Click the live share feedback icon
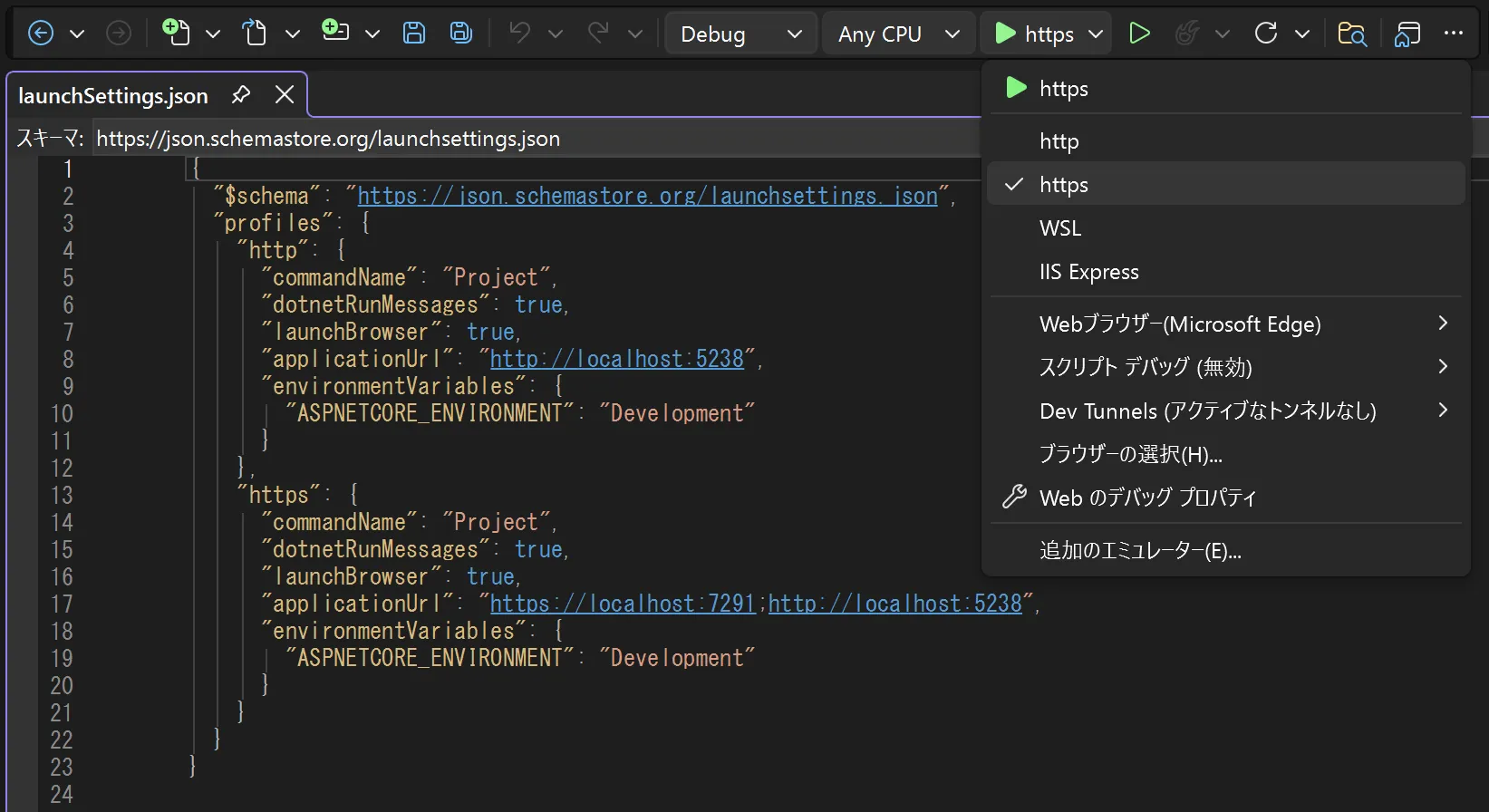This screenshot has height=812, width=1489. click(1407, 34)
